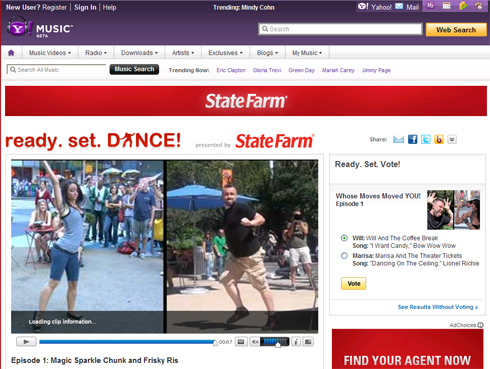Open the Downloads dropdown menu

click(x=139, y=53)
